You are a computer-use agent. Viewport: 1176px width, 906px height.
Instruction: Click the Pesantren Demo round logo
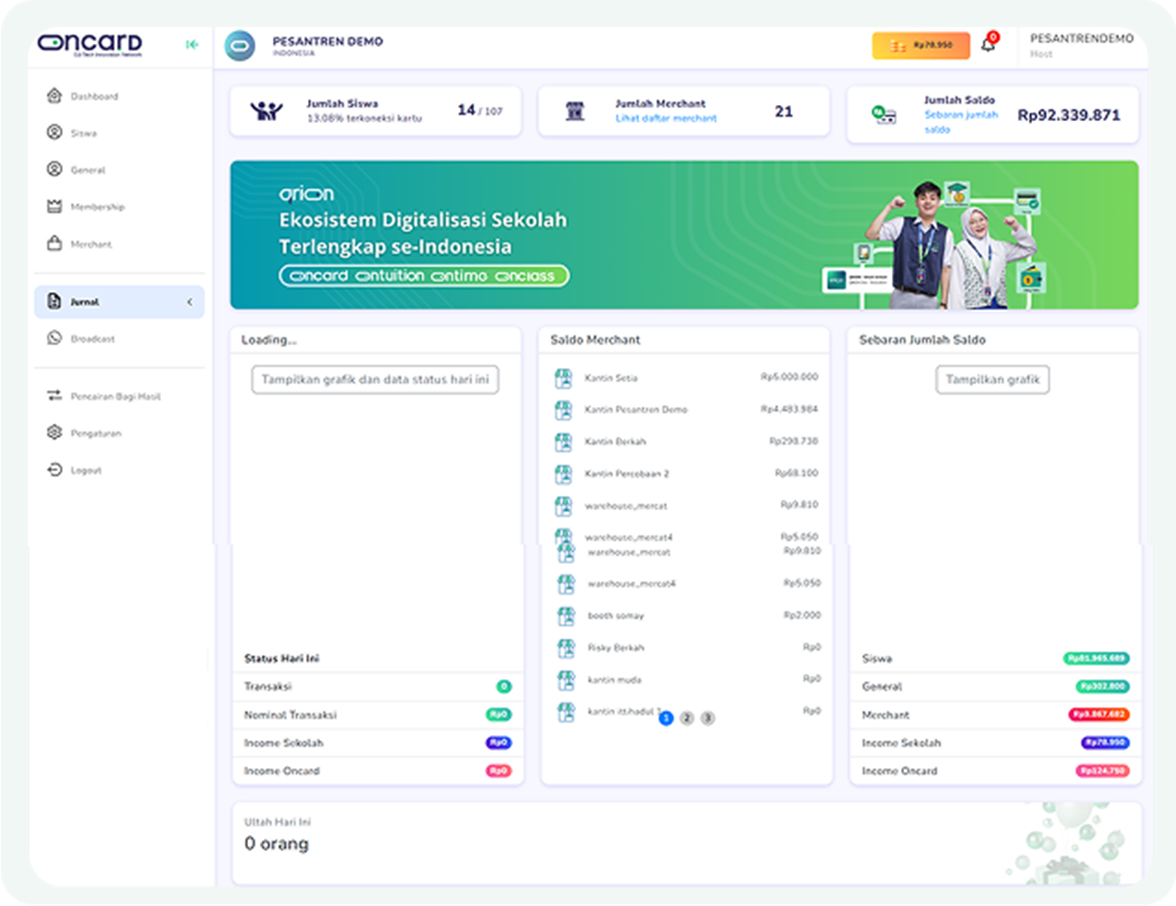pyautogui.click(x=240, y=46)
